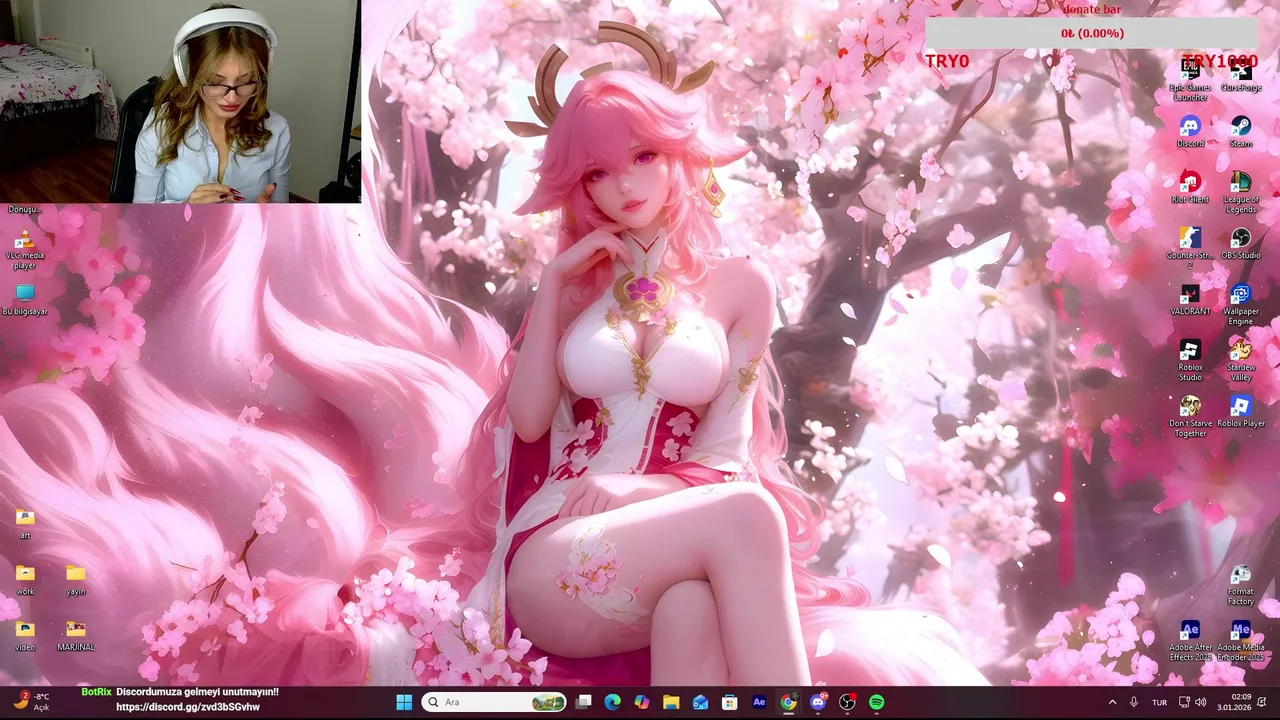
Task: Click the Format Factory desktop icon
Action: tap(1241, 584)
